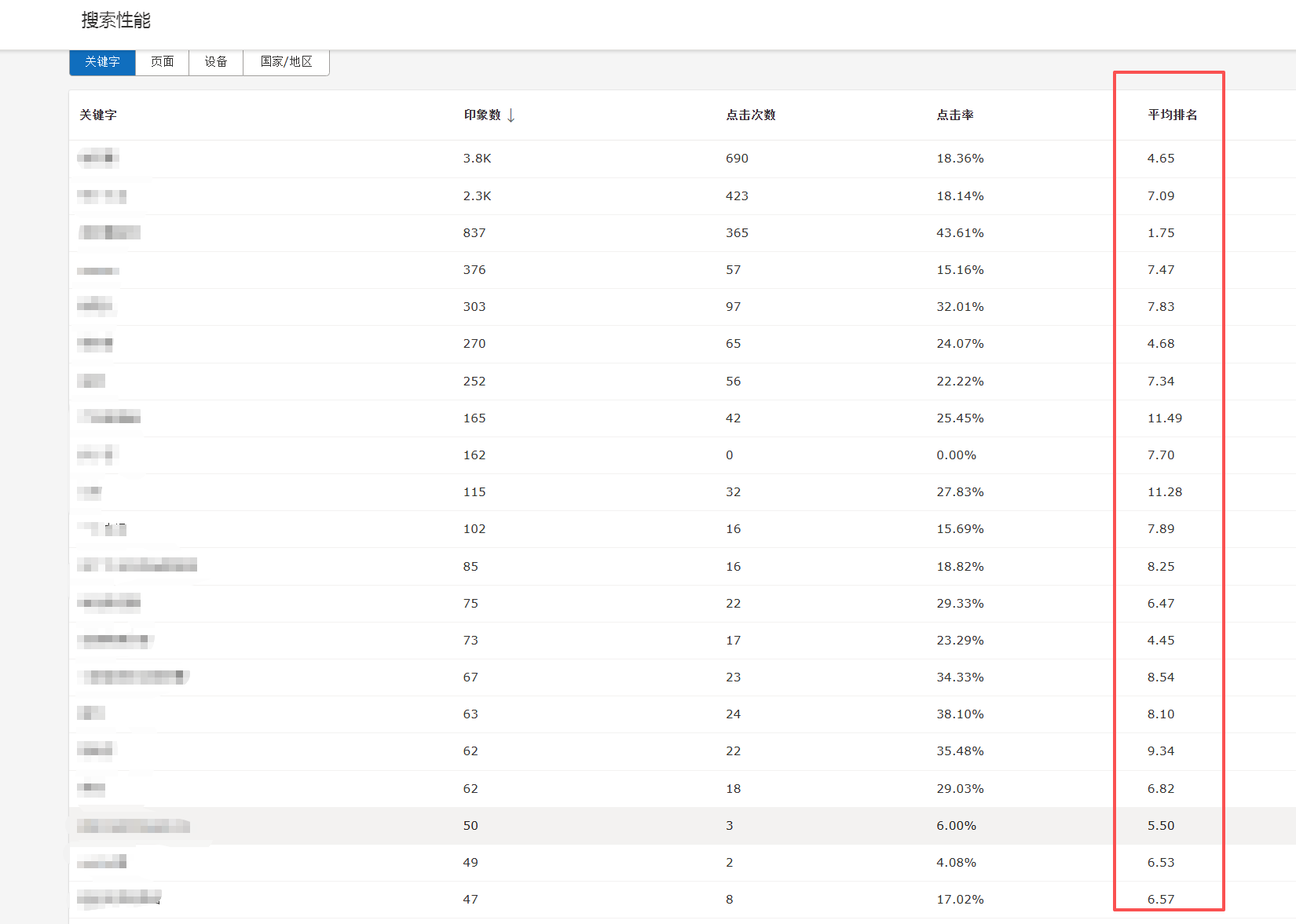Click the keyword with 47 impressions
Image resolution: width=1296 pixels, height=924 pixels.
pos(119,898)
